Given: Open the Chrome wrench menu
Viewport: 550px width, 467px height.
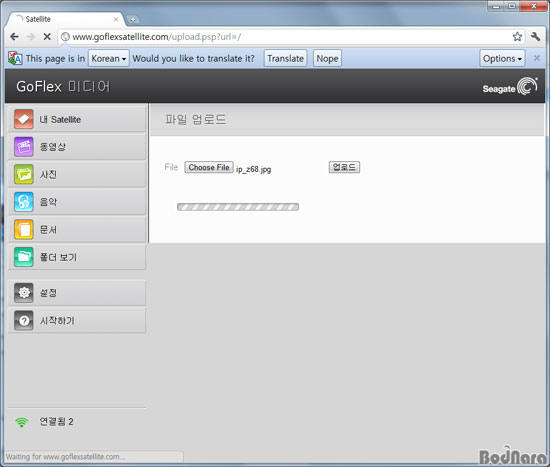Looking at the screenshot, I should [535, 36].
